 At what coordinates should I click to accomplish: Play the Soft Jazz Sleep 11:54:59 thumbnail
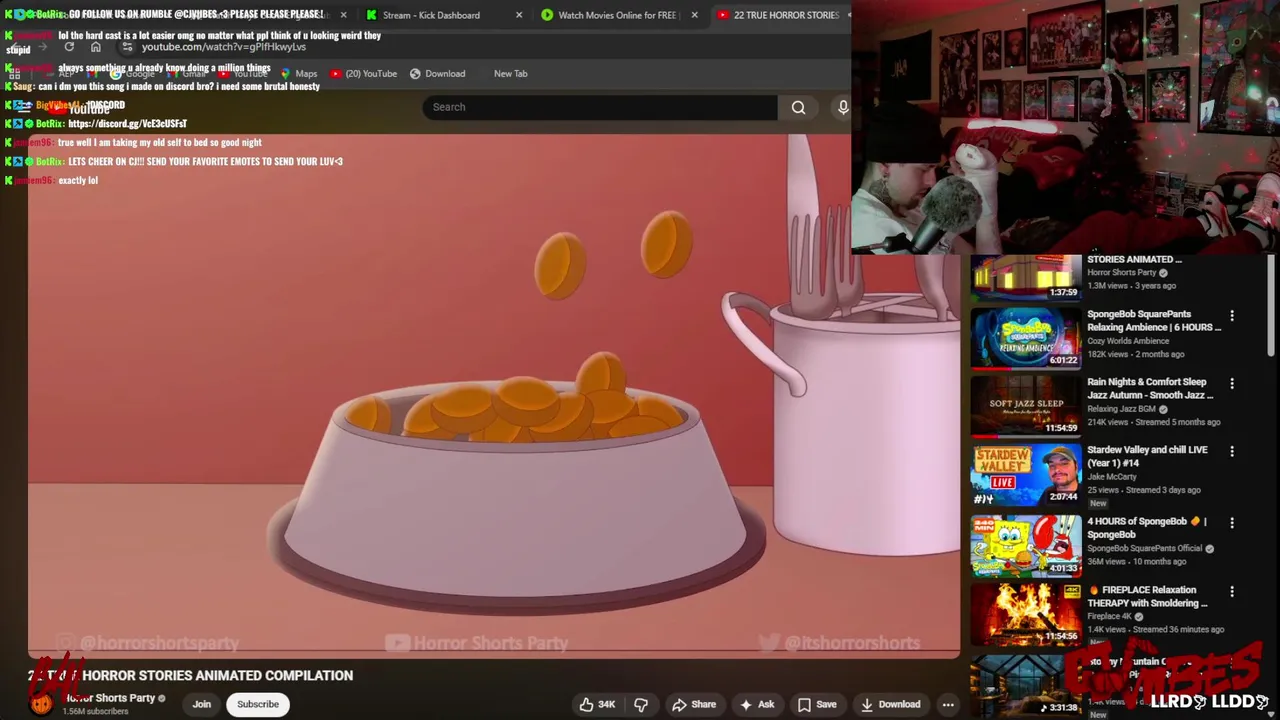click(x=1026, y=406)
